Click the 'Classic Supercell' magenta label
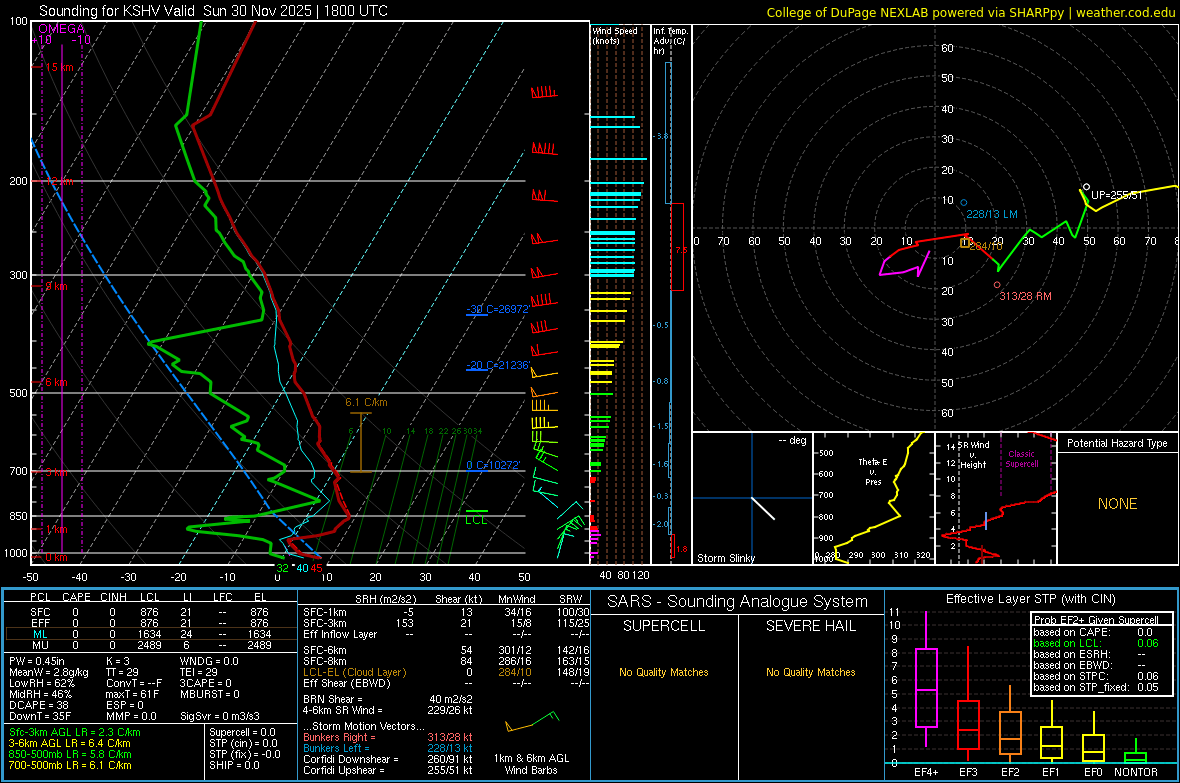1180x783 pixels. click(1022, 459)
